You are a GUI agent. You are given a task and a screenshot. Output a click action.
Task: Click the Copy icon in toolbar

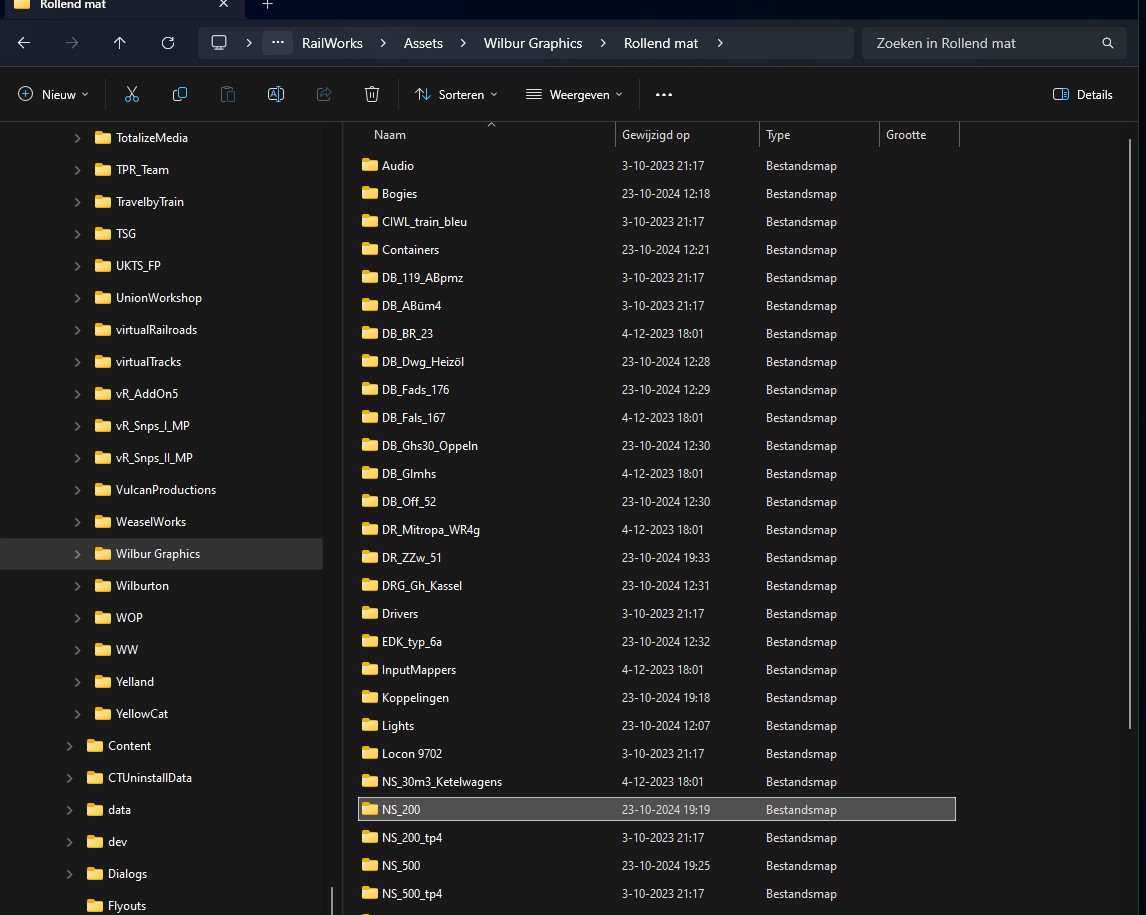point(180,94)
